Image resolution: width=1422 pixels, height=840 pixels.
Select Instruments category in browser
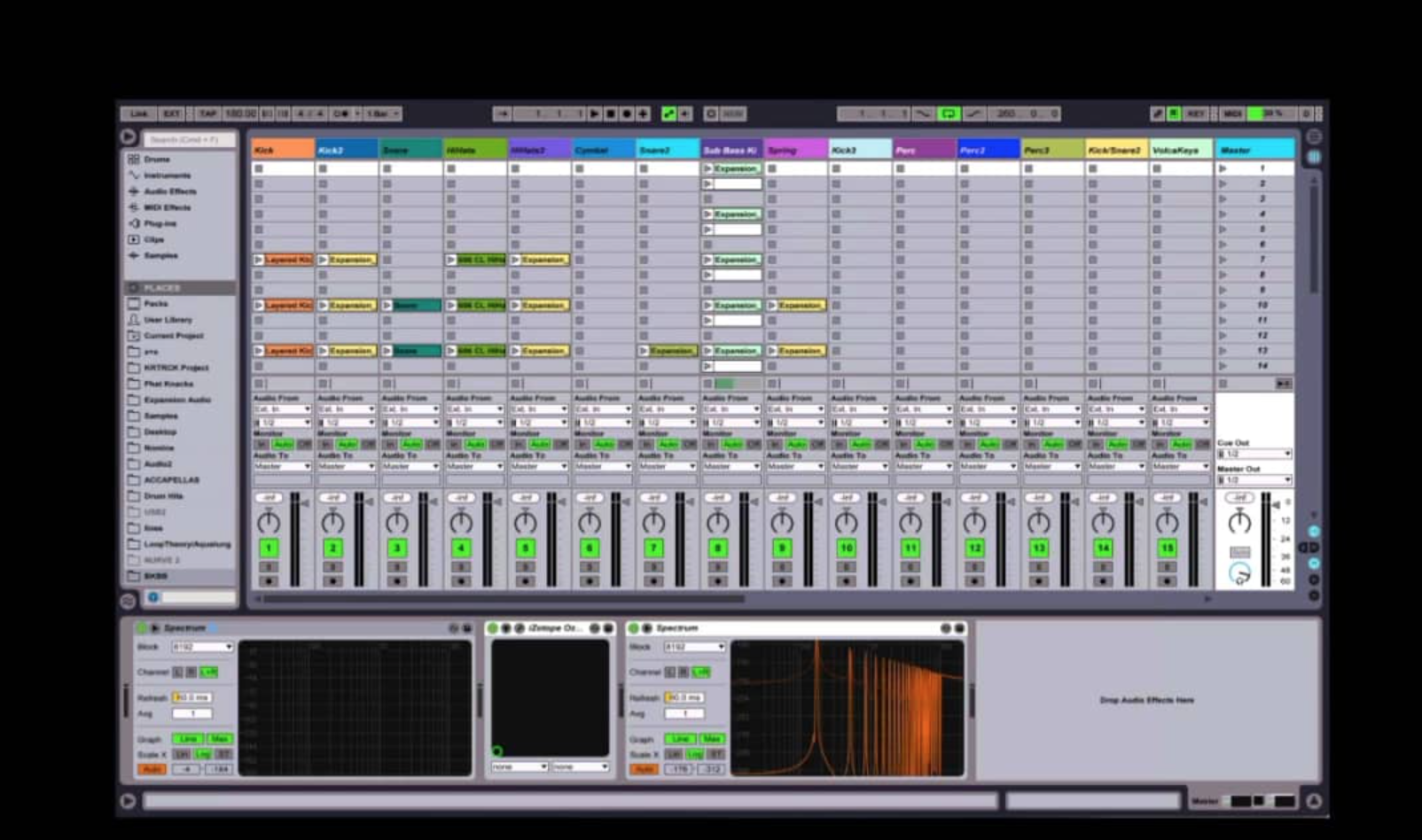(x=167, y=175)
